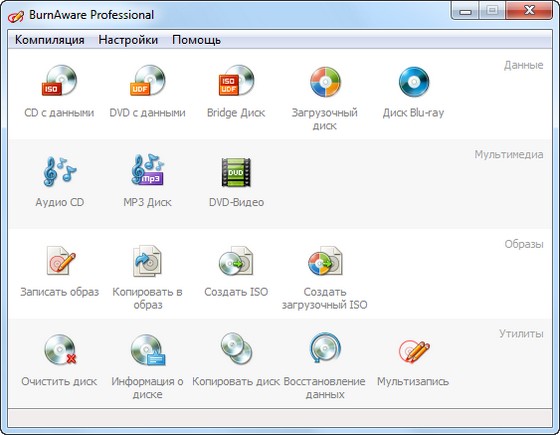Click the 'Копировать в образ' label

click(148, 299)
